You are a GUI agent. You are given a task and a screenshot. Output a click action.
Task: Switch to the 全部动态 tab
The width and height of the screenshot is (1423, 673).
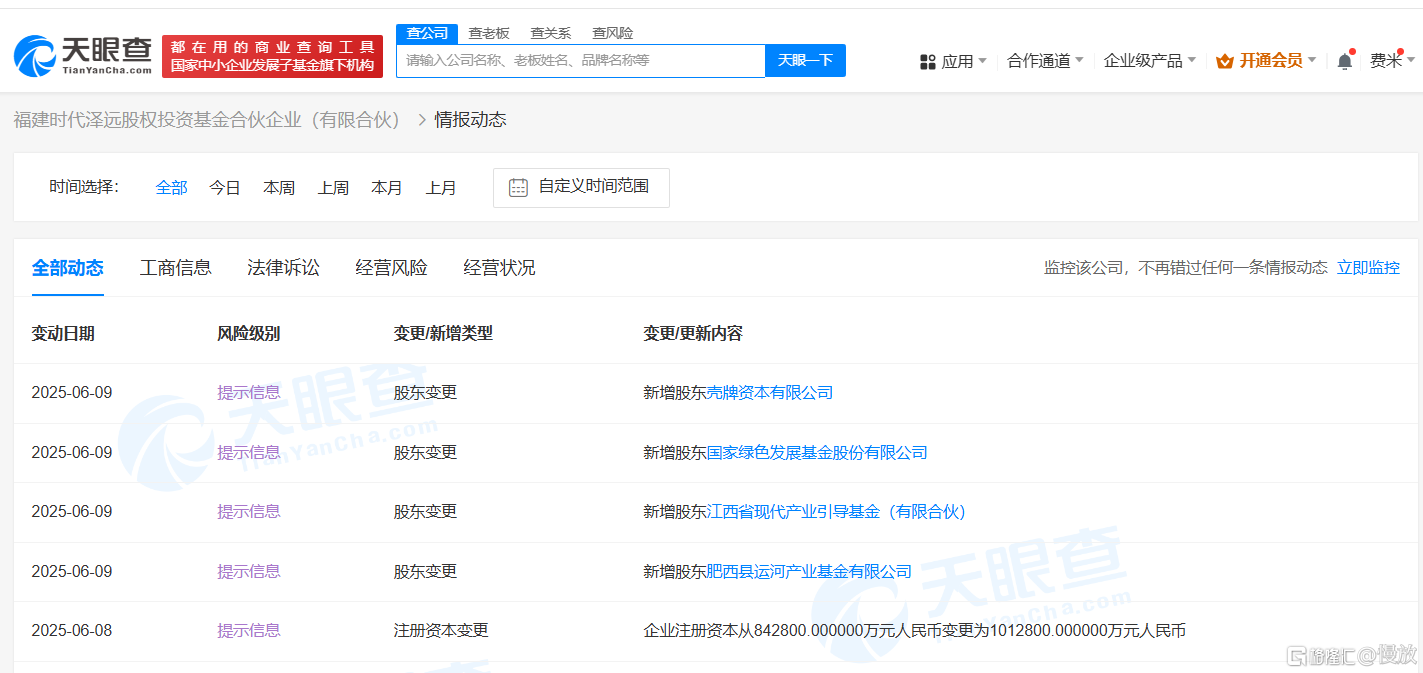(68, 267)
